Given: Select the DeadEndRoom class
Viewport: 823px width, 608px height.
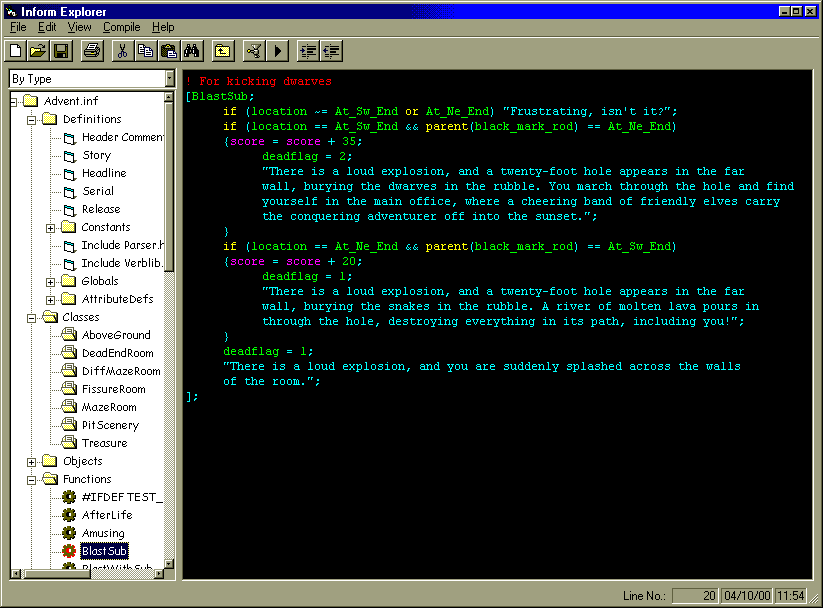Looking at the screenshot, I should (118, 353).
